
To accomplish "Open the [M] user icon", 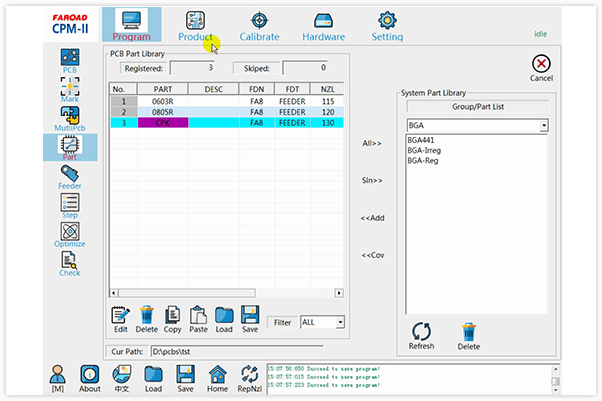I will tap(58, 379).
